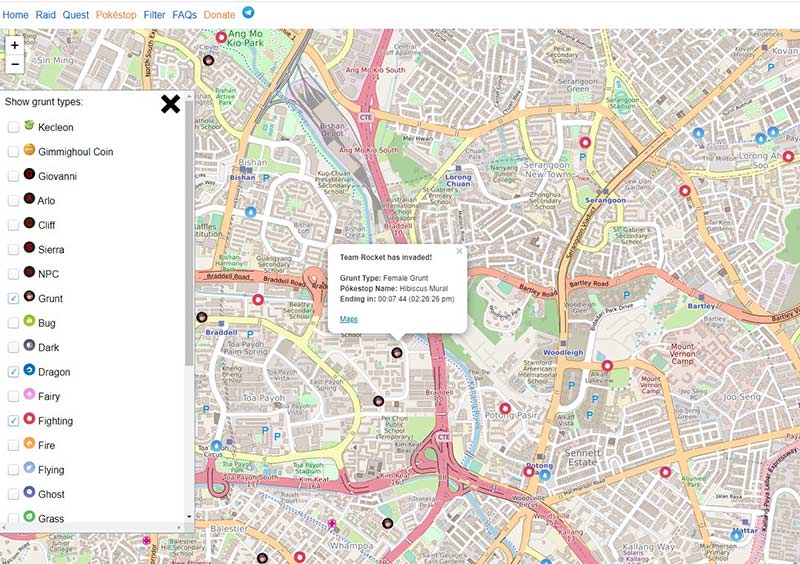Select grunt marker left of Braddell station
The height and width of the screenshot is (564, 800).
click(202, 317)
